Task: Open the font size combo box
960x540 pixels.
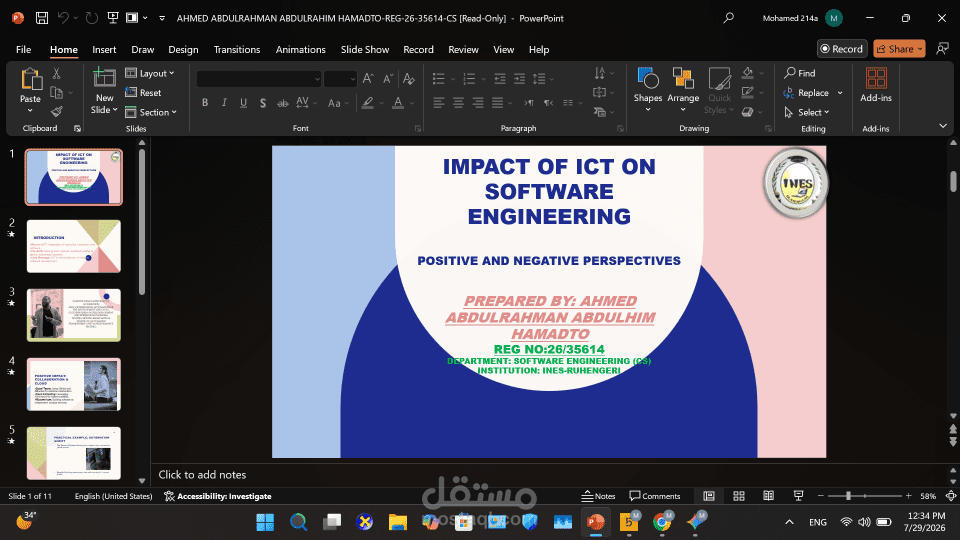Action: tap(340, 78)
